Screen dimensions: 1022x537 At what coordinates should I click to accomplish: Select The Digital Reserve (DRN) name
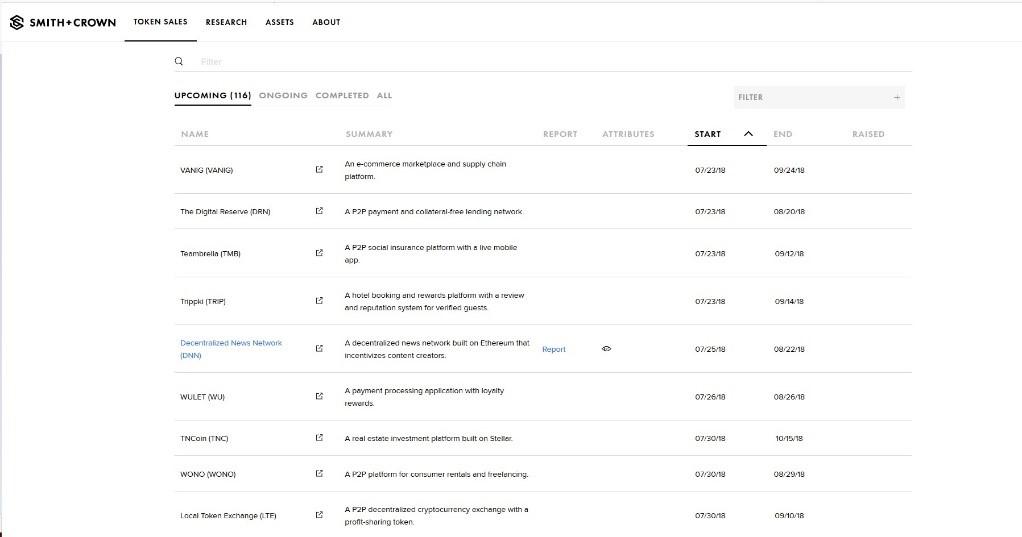pyautogui.click(x=225, y=212)
